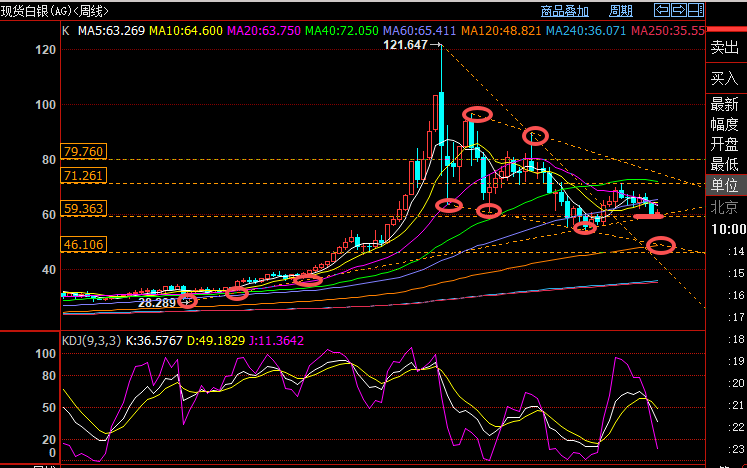747x468 pixels.
Task: Select the 79.760 horizontal line label
Action: [83, 152]
